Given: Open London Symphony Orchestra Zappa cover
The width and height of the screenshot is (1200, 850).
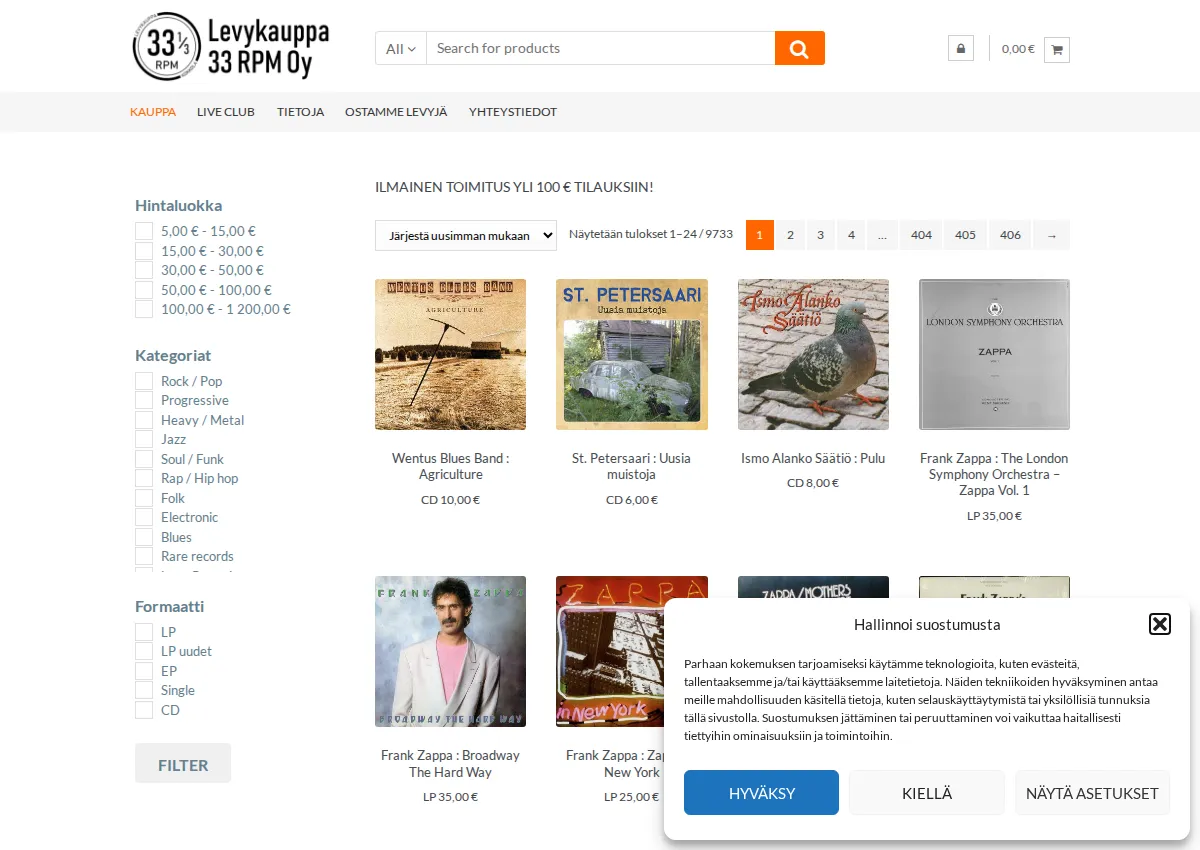Looking at the screenshot, I should pyautogui.click(x=994, y=354).
